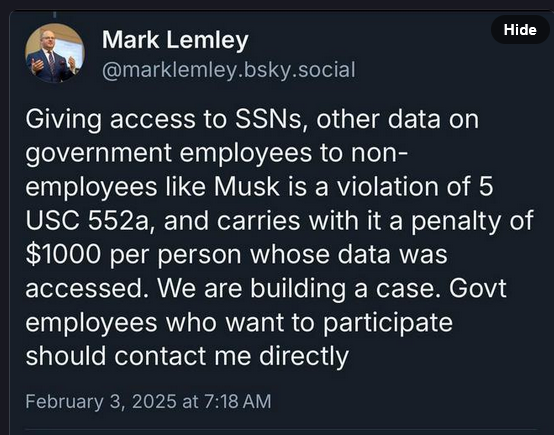The width and height of the screenshot is (554, 435).
Task: Click the '7:18 AM' time text
Action: (238, 402)
